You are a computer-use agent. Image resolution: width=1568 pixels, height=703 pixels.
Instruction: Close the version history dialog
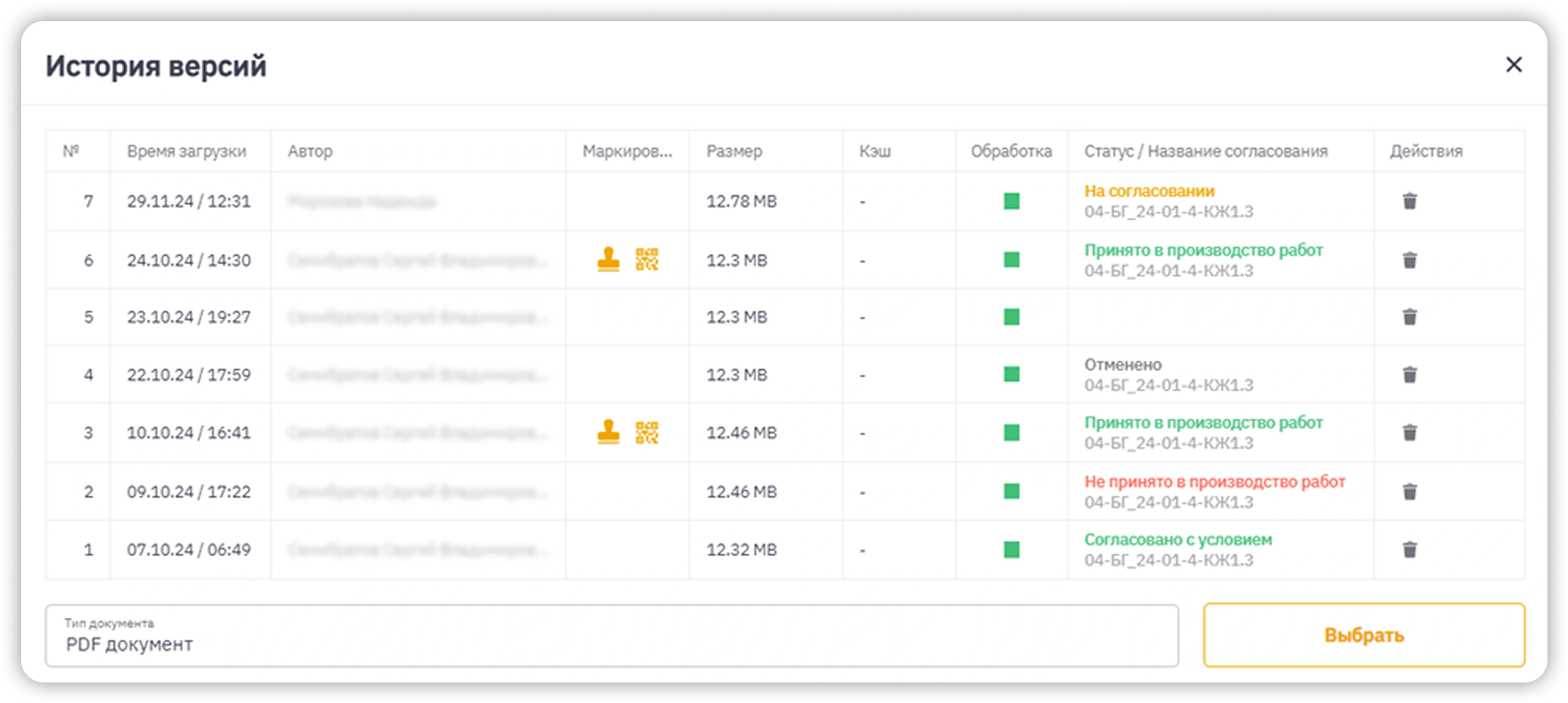point(1514,64)
